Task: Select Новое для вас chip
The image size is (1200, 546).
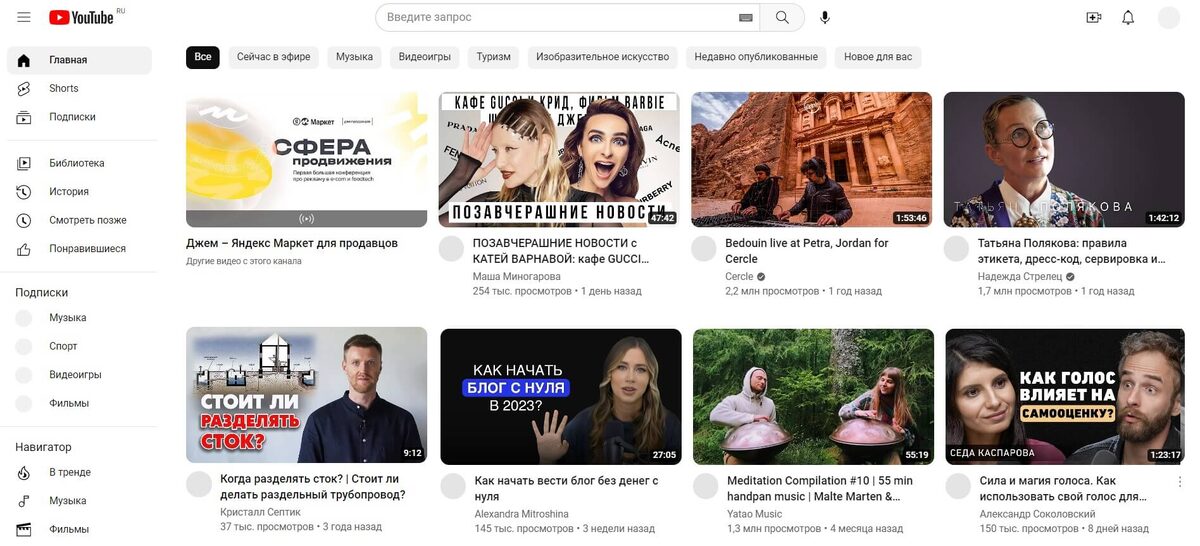Action: tap(878, 57)
